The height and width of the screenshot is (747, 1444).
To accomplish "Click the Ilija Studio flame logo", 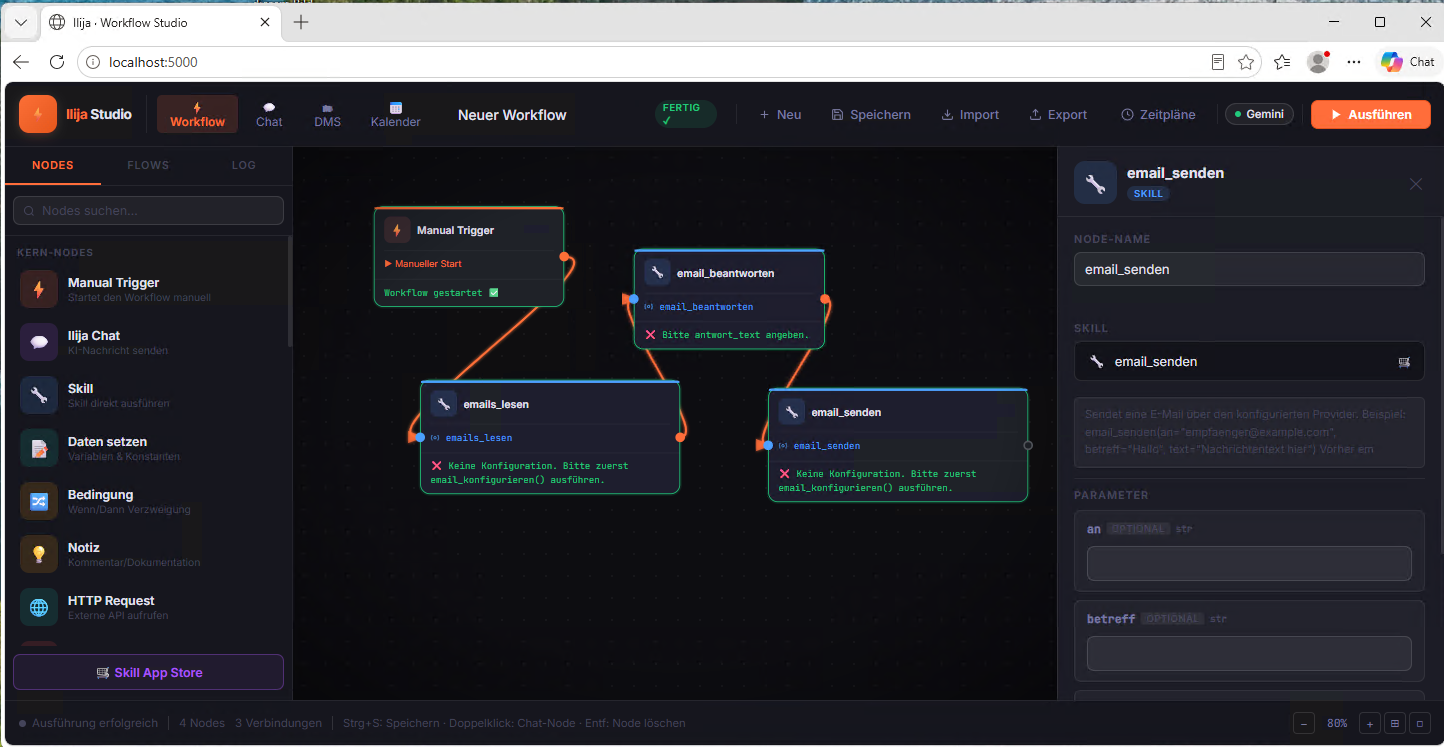I will pyautogui.click(x=38, y=114).
